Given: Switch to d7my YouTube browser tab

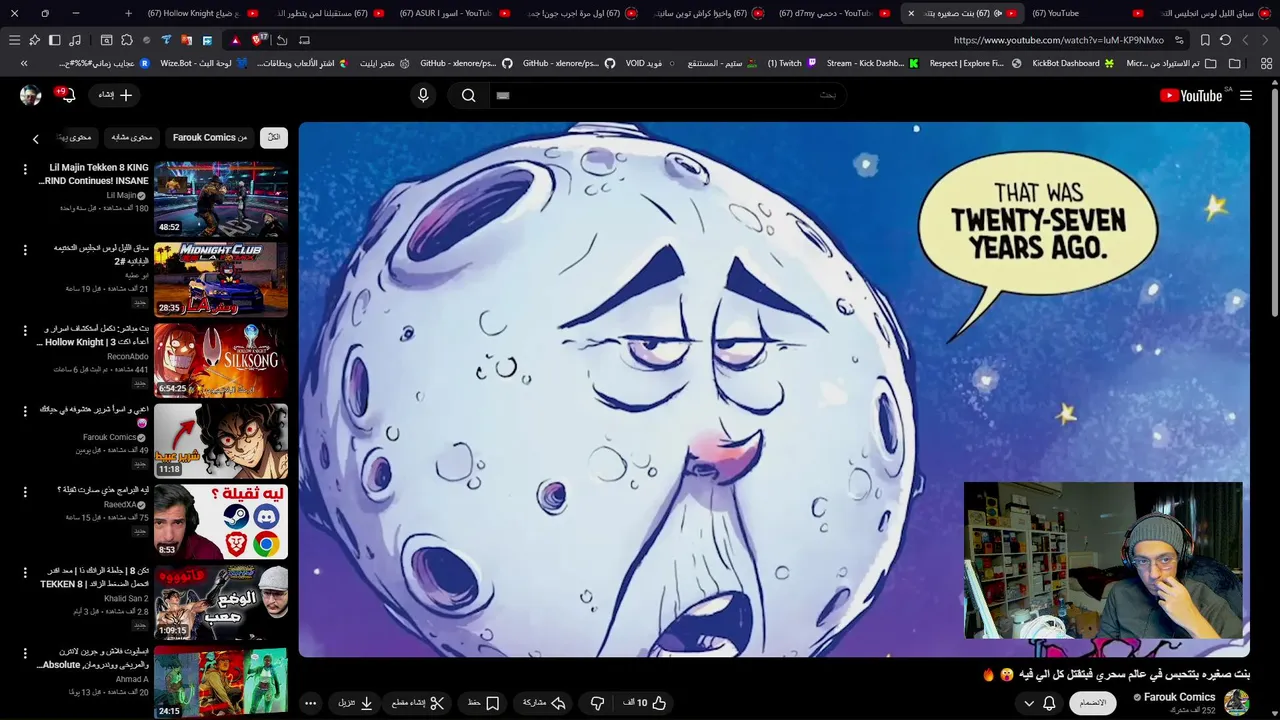Looking at the screenshot, I should click(x=832, y=13).
